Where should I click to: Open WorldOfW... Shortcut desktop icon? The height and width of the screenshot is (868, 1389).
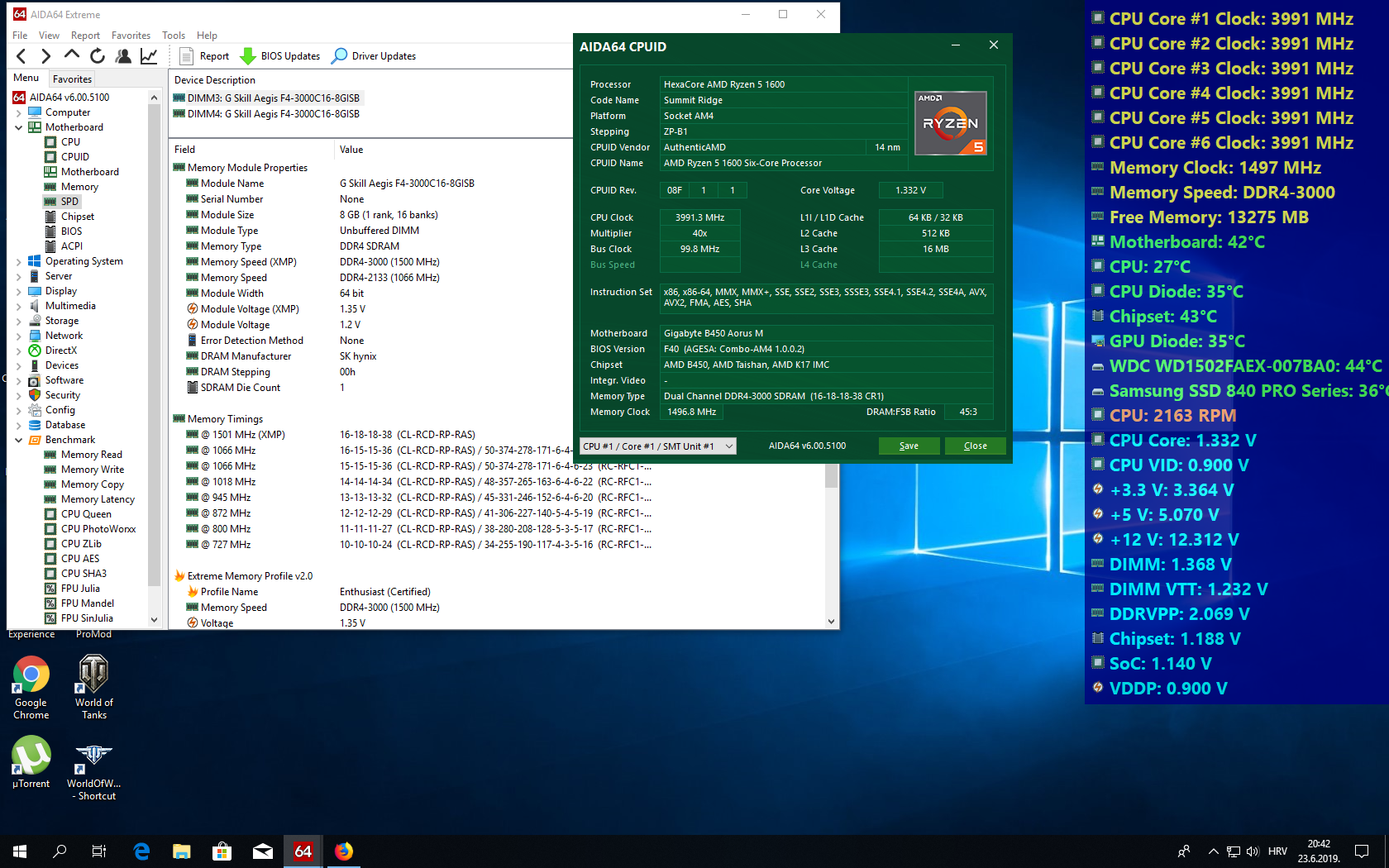[x=94, y=770]
